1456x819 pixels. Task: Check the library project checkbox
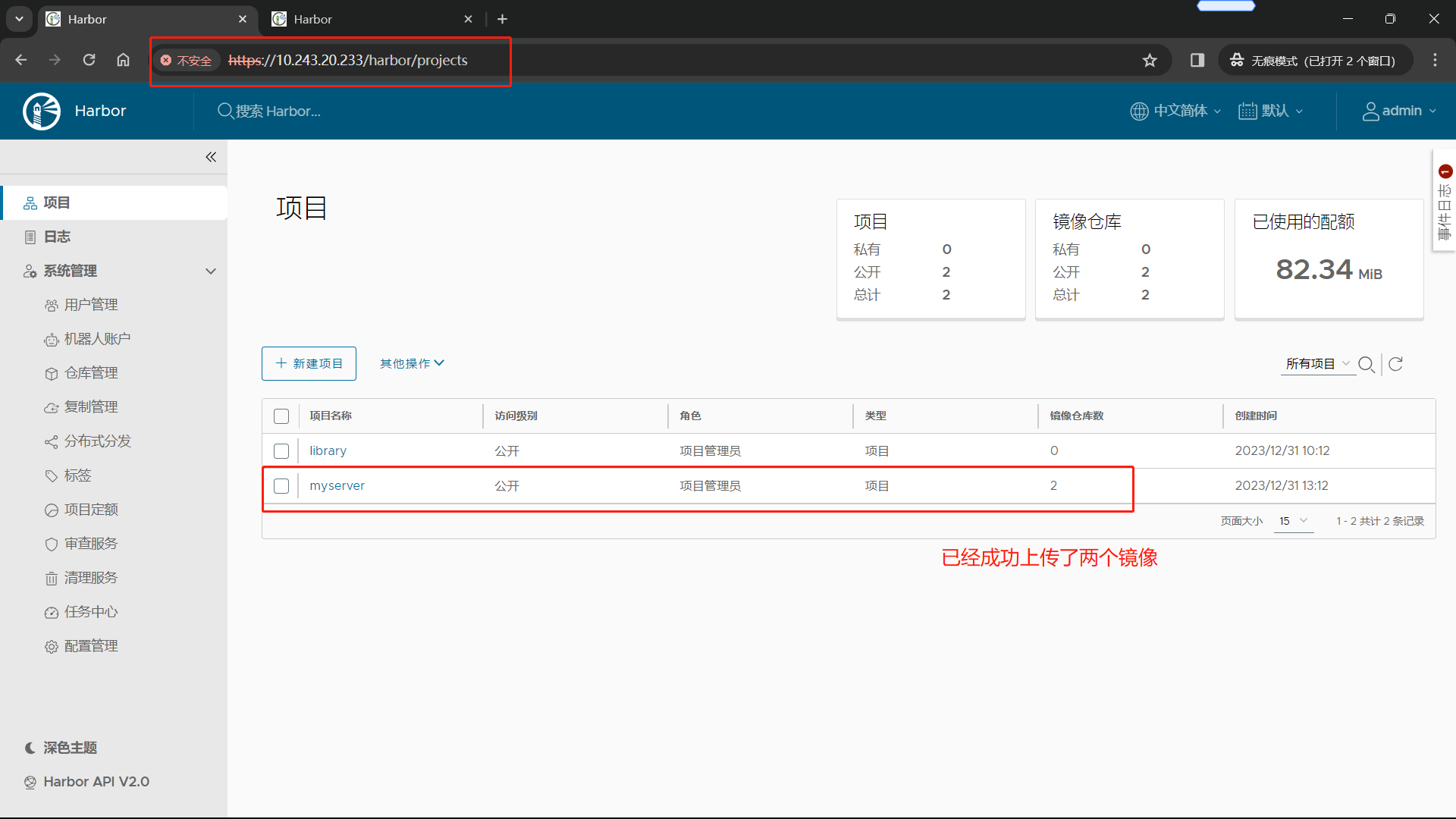281,451
